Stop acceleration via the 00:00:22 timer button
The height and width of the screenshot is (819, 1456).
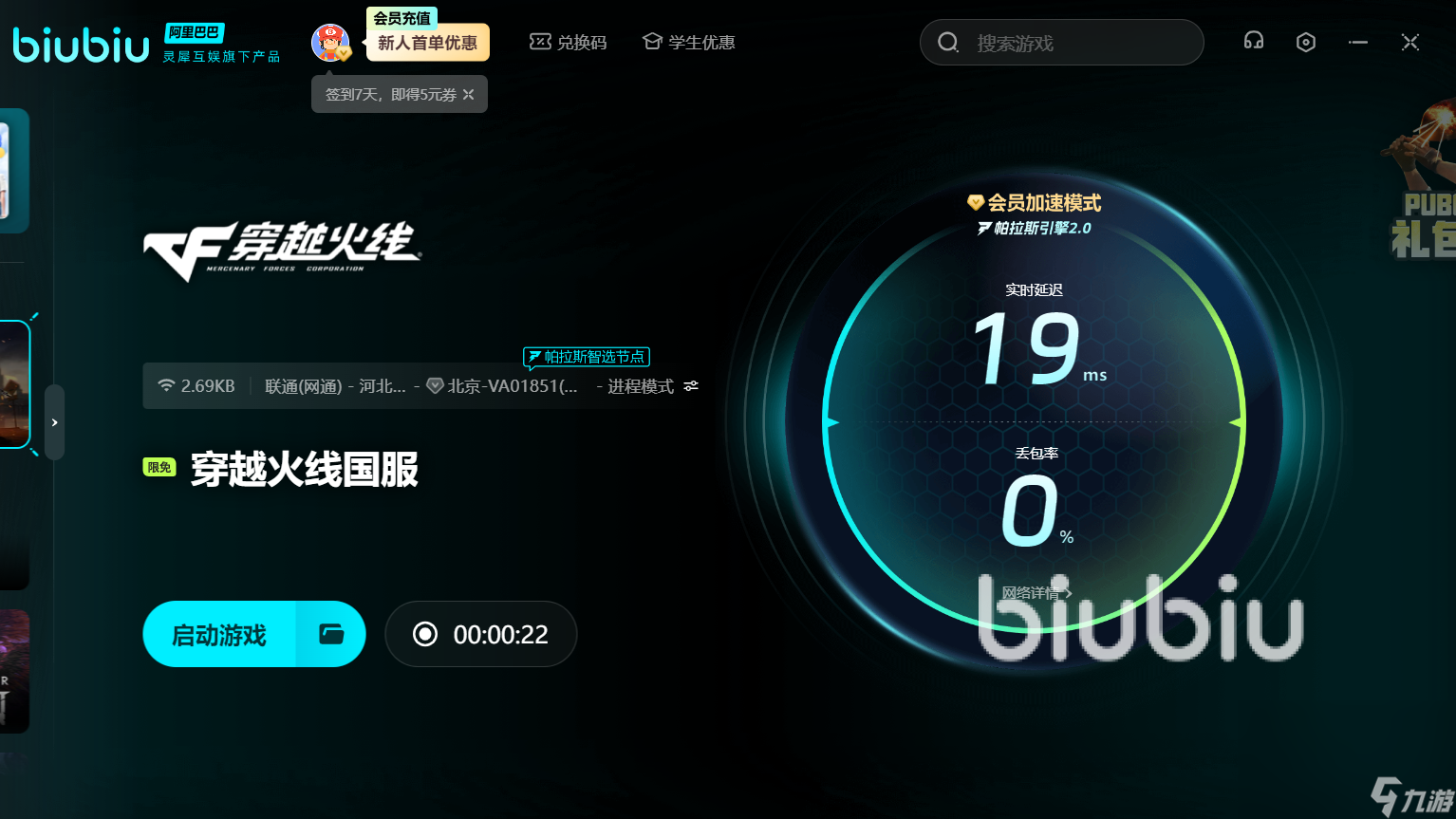[x=481, y=634]
